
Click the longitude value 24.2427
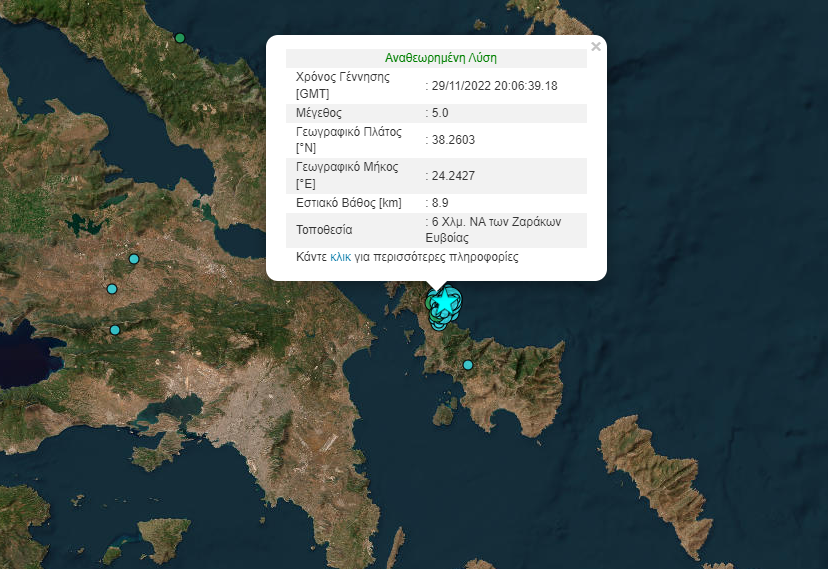(x=452, y=175)
